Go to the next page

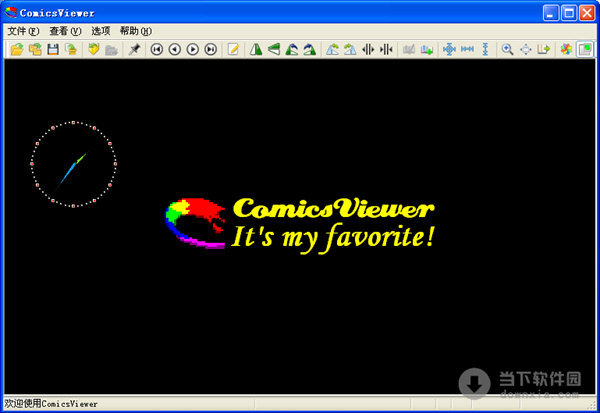[x=192, y=49]
